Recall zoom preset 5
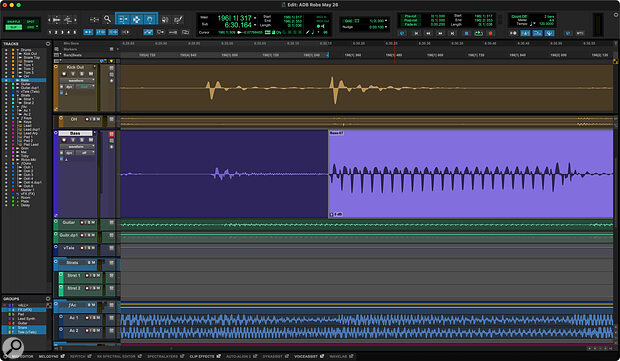This screenshot has width=620, height=361. click(75, 32)
